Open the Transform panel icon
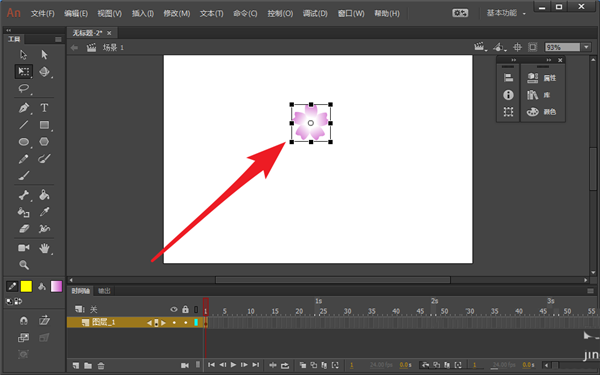600x375 pixels. (508, 112)
